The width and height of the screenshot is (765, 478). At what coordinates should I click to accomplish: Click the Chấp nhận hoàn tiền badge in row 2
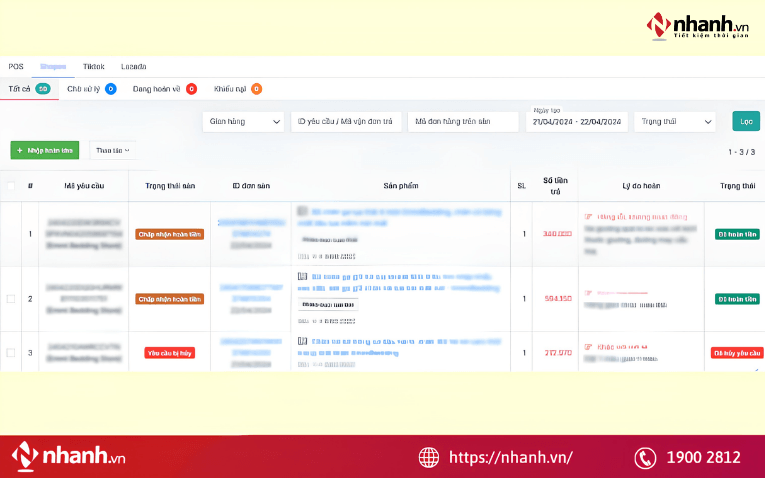170,299
